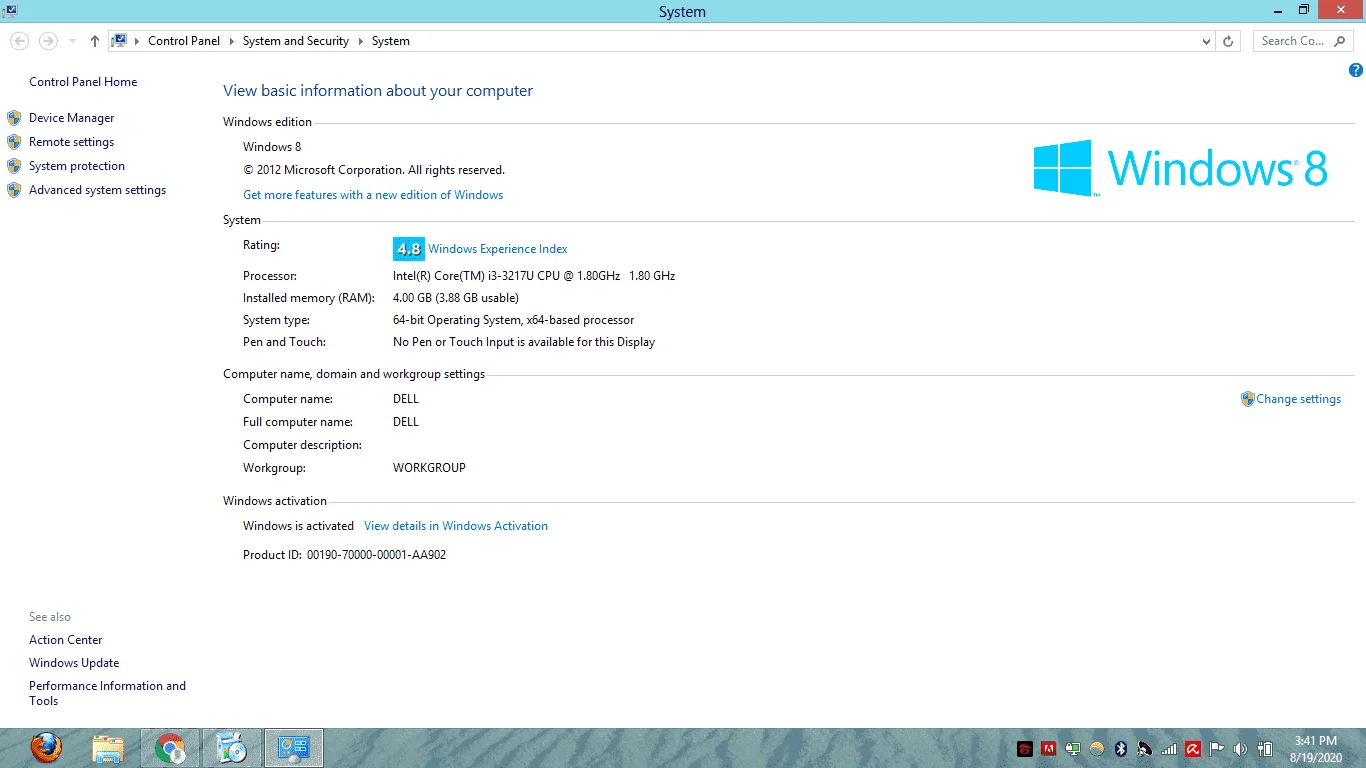
Task: Go up one level with Up arrow
Action: point(95,41)
